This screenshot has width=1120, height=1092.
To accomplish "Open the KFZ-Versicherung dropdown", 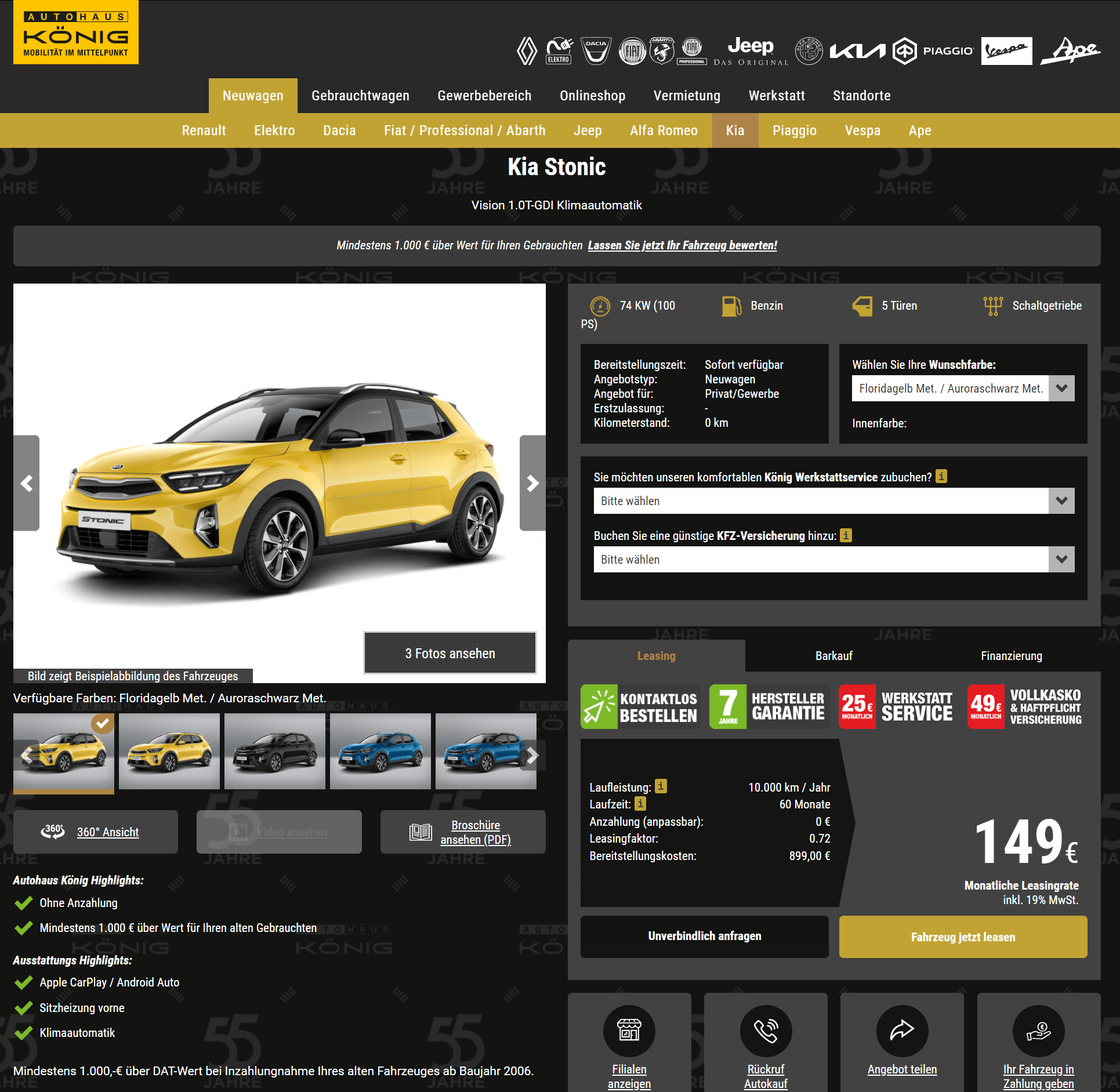I will coord(834,560).
